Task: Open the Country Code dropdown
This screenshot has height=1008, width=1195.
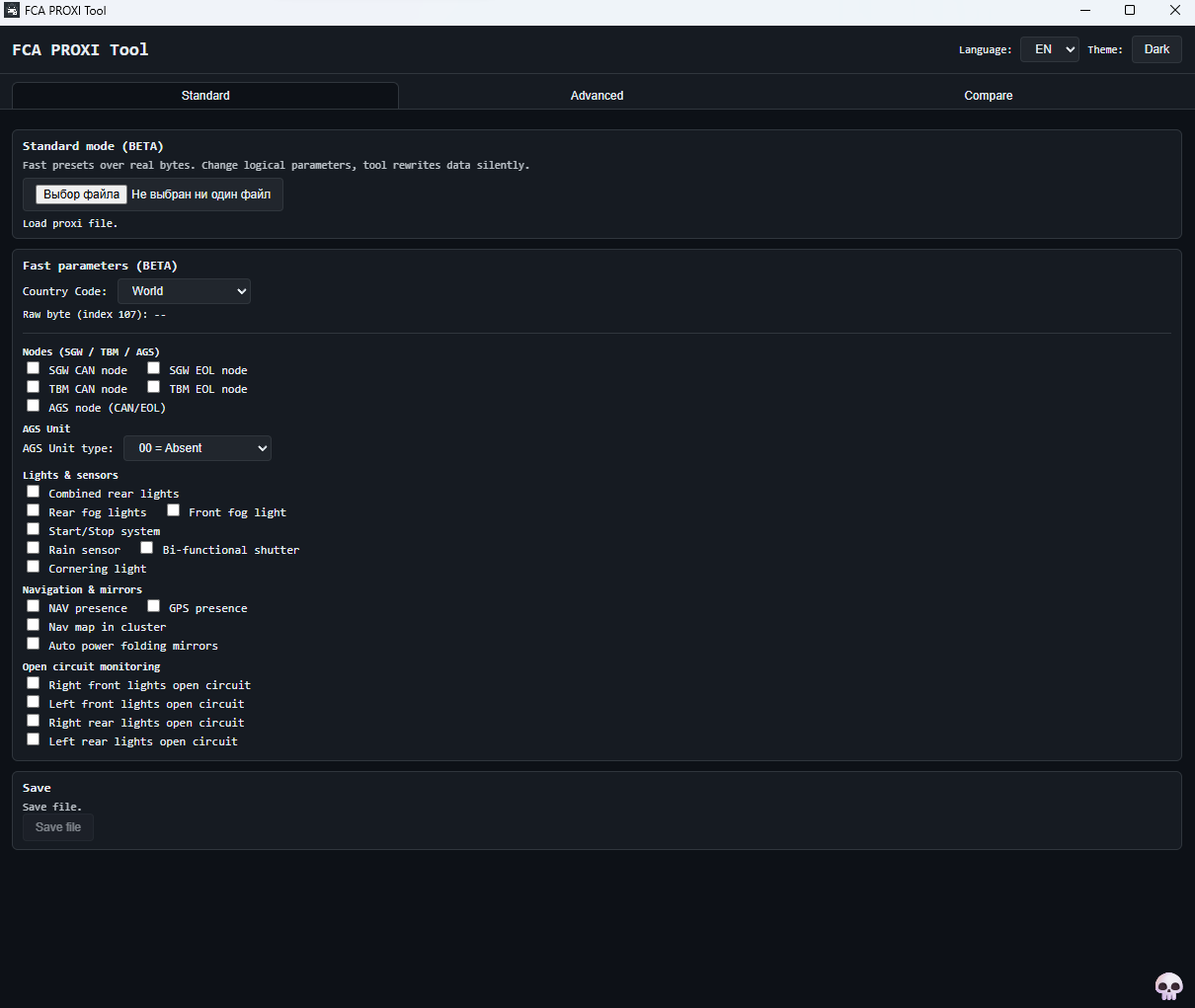Action: (184, 291)
